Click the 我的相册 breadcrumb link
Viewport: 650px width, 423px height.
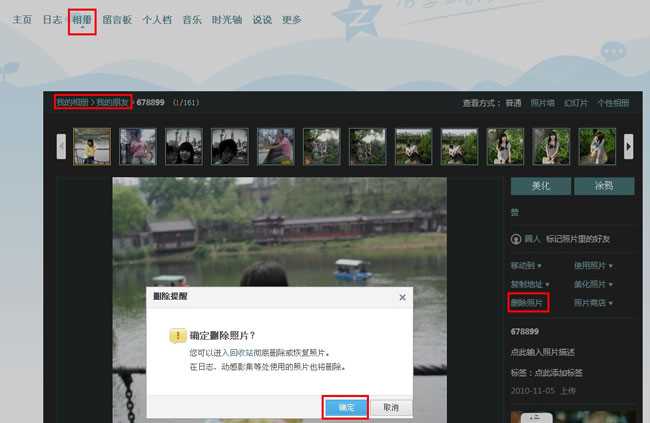[x=71, y=102]
